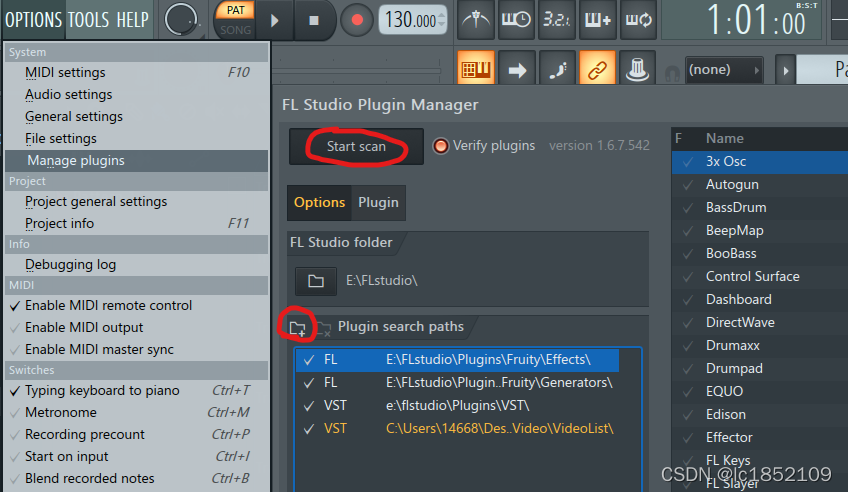This screenshot has width=848, height=492.
Task: Open the OPTIONS menu
Action: pyautogui.click(x=34, y=20)
